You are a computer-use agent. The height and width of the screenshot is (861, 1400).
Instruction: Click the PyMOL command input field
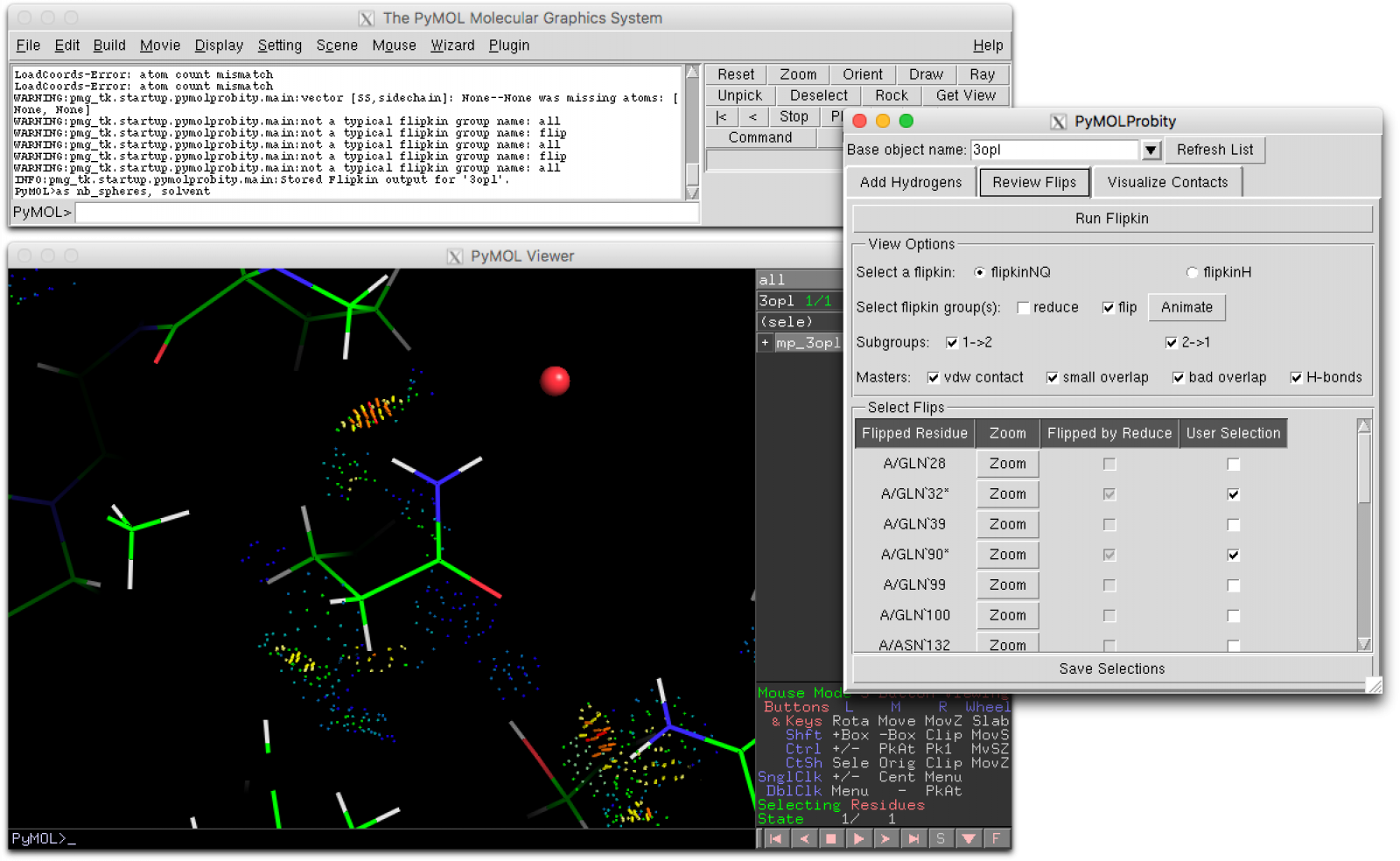click(x=350, y=212)
